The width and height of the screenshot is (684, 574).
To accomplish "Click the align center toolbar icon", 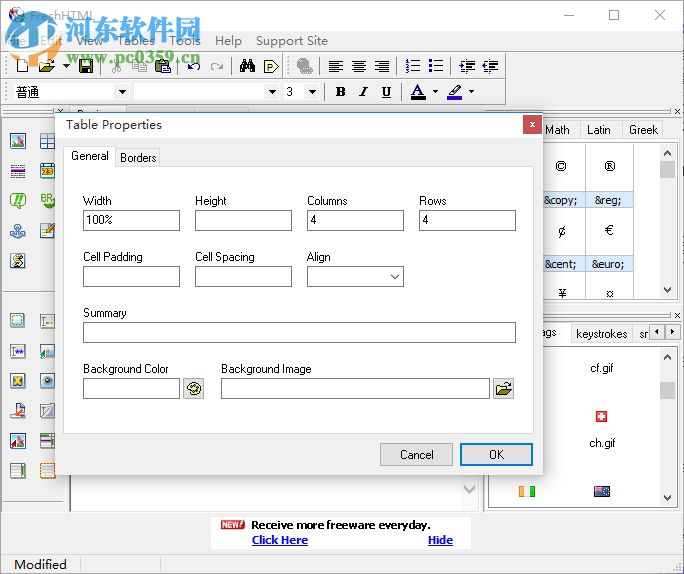I will pyautogui.click(x=359, y=66).
